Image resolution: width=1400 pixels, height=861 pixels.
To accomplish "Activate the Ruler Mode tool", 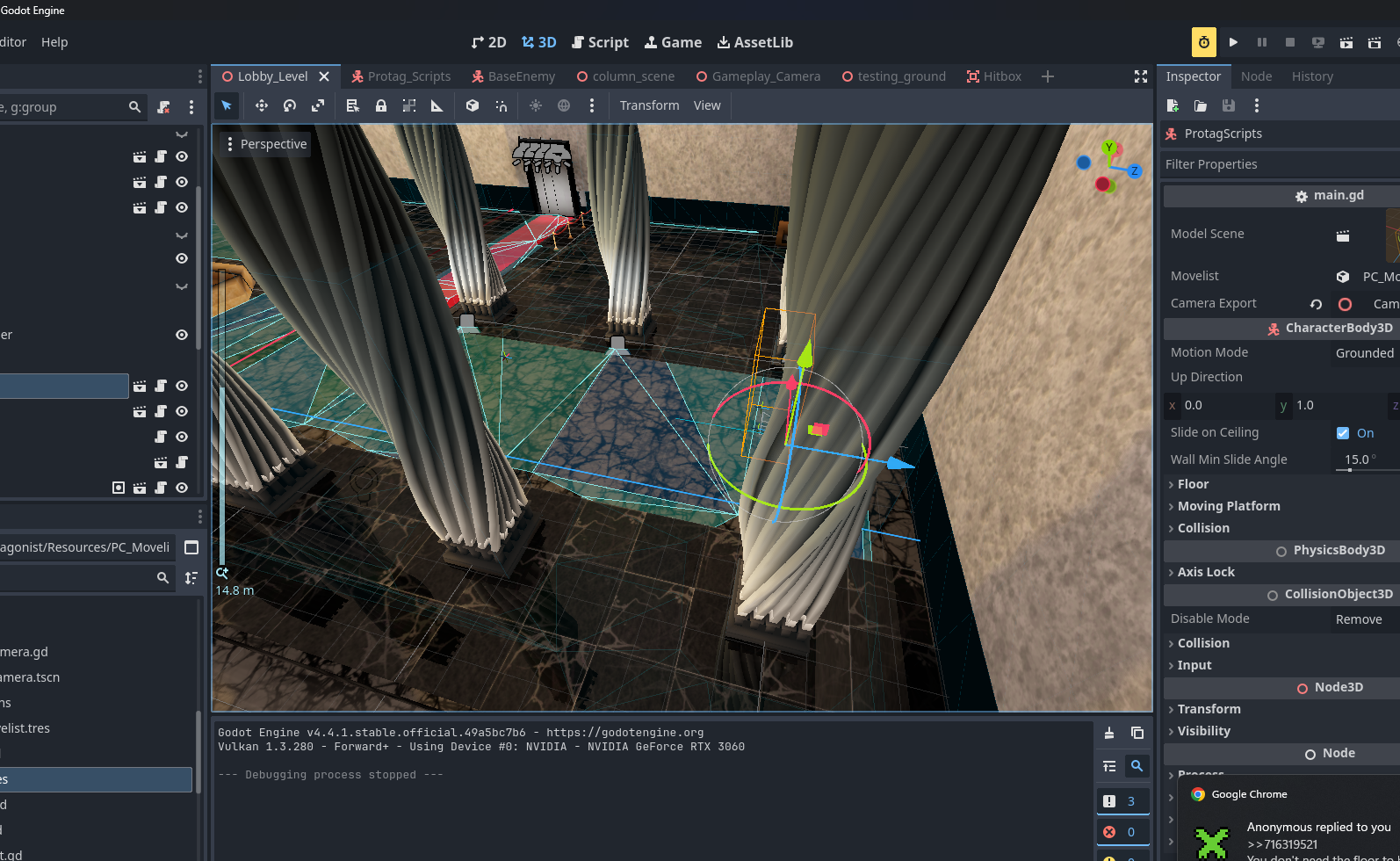I will [x=437, y=105].
